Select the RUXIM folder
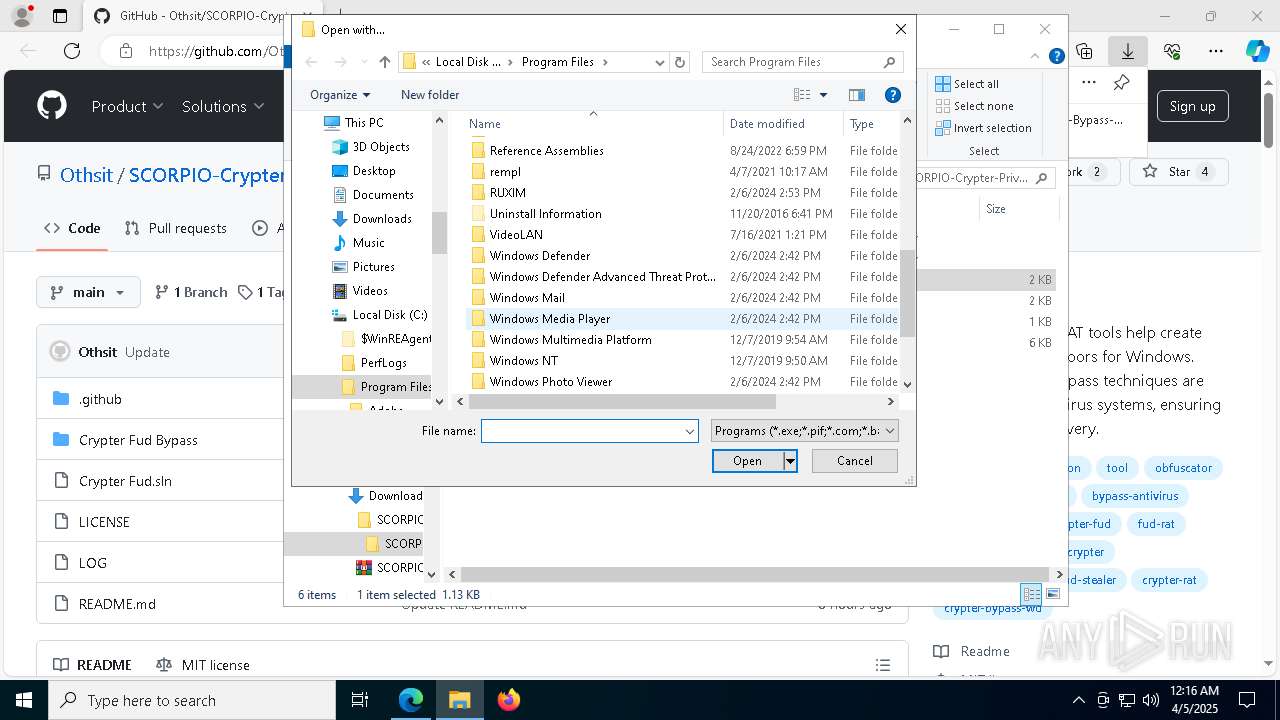Viewport: 1280px width, 720px height. pyautogui.click(x=507, y=193)
